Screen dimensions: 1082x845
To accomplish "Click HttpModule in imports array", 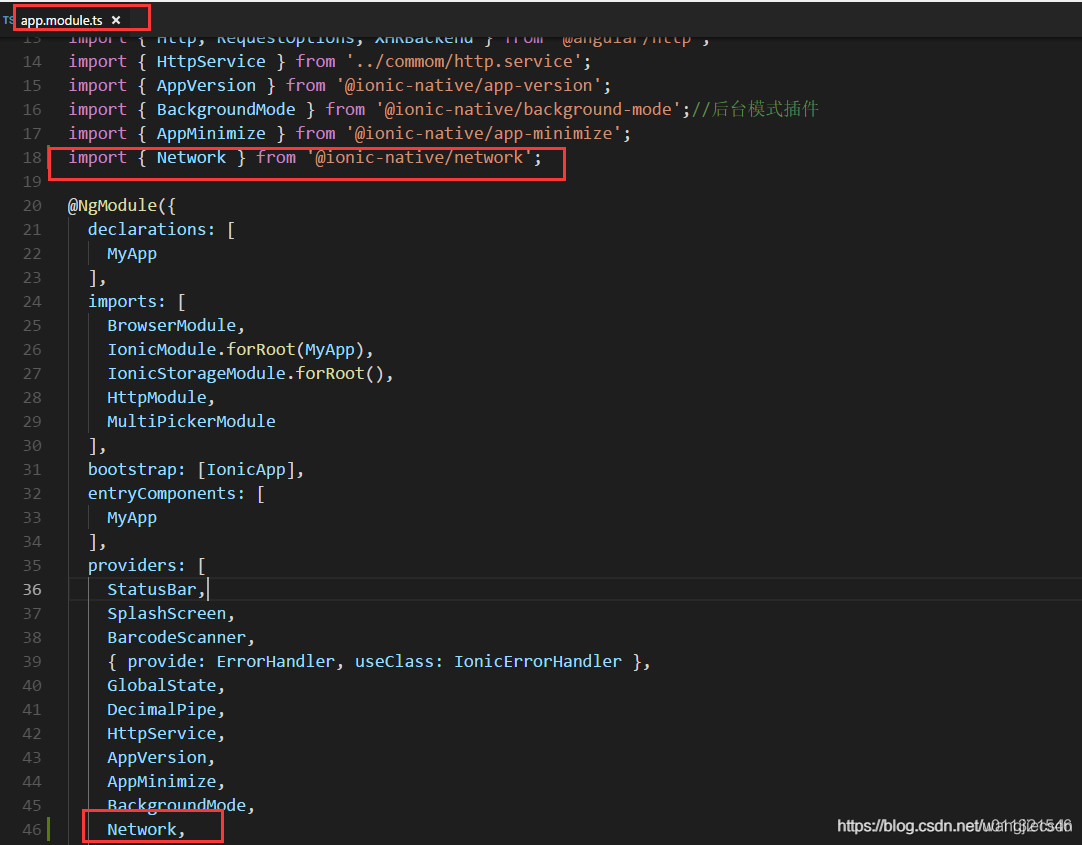I will tap(157, 398).
